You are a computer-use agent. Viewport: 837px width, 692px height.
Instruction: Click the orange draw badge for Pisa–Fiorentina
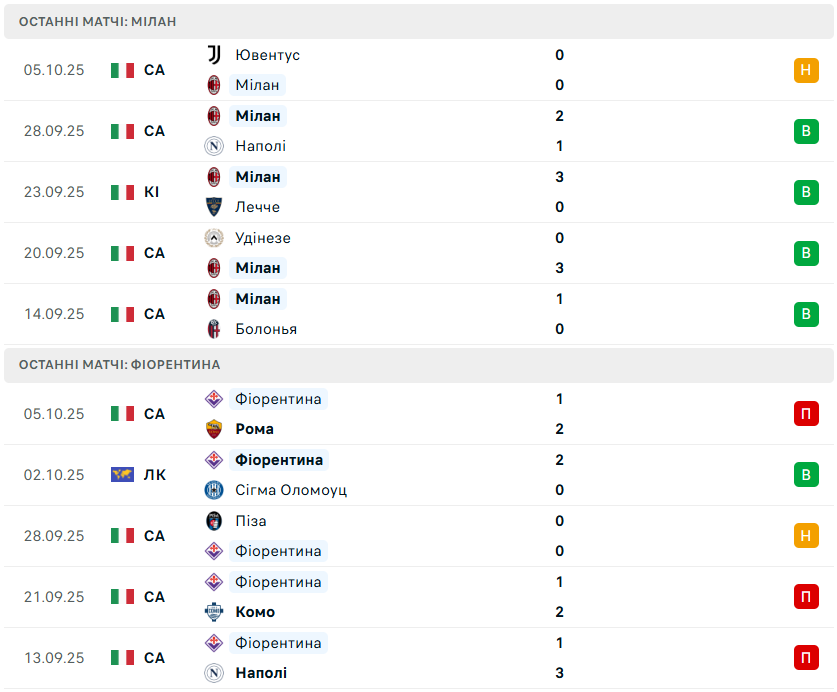point(806,536)
